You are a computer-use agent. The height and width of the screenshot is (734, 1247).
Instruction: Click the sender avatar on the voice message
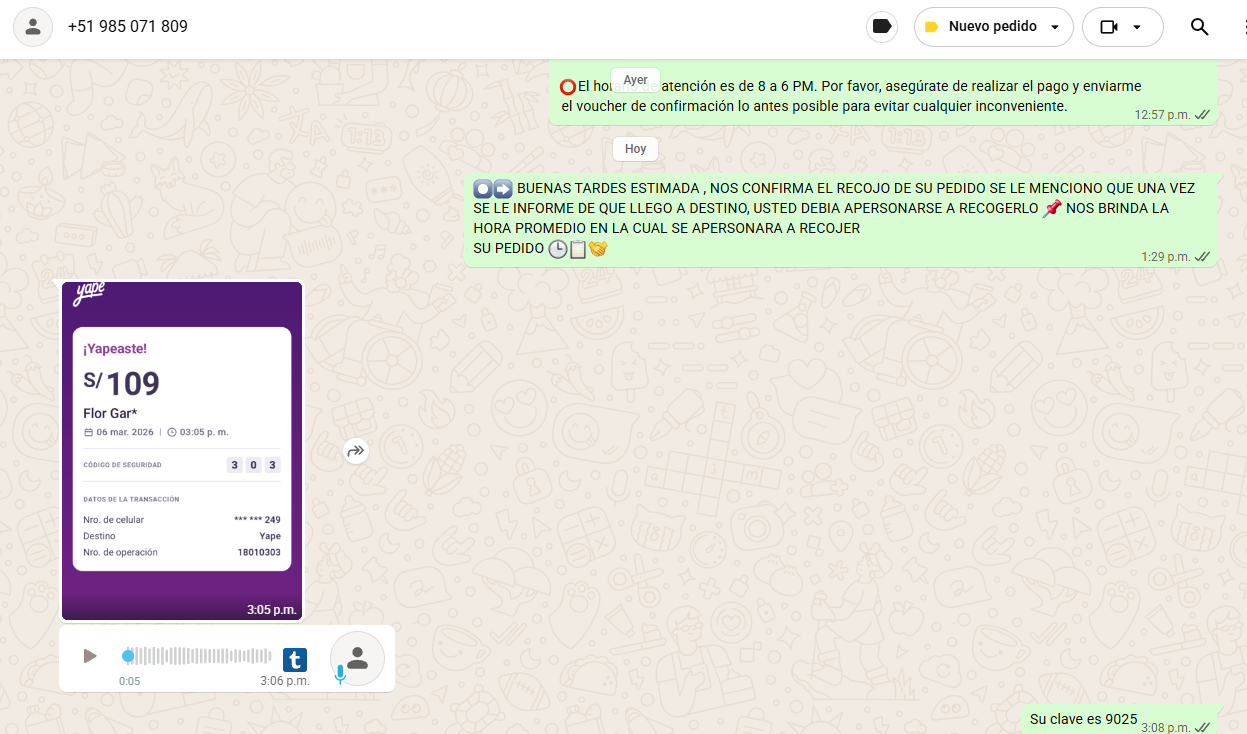pyautogui.click(x=357, y=658)
